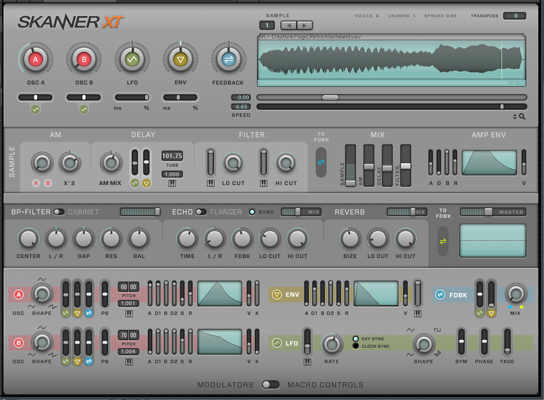Image resolution: width=544 pixels, height=400 pixels.
Task: Click the 0.00 position value box
Action: coord(241,97)
